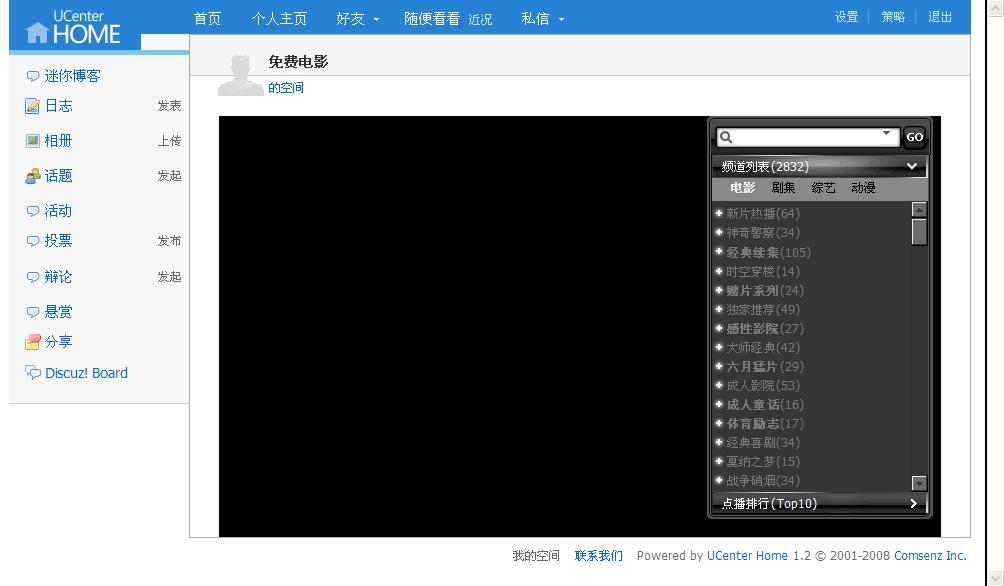Open 设置 link at top right

(846, 17)
